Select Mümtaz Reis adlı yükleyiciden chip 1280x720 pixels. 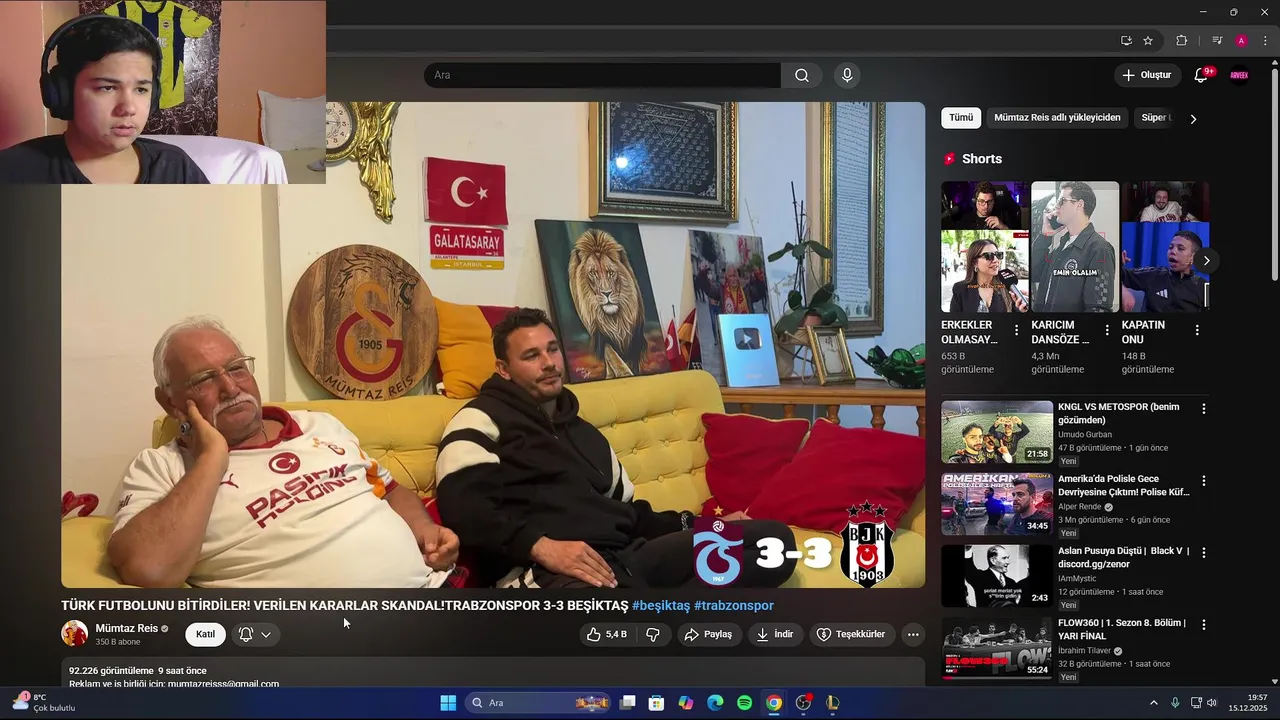1057,117
